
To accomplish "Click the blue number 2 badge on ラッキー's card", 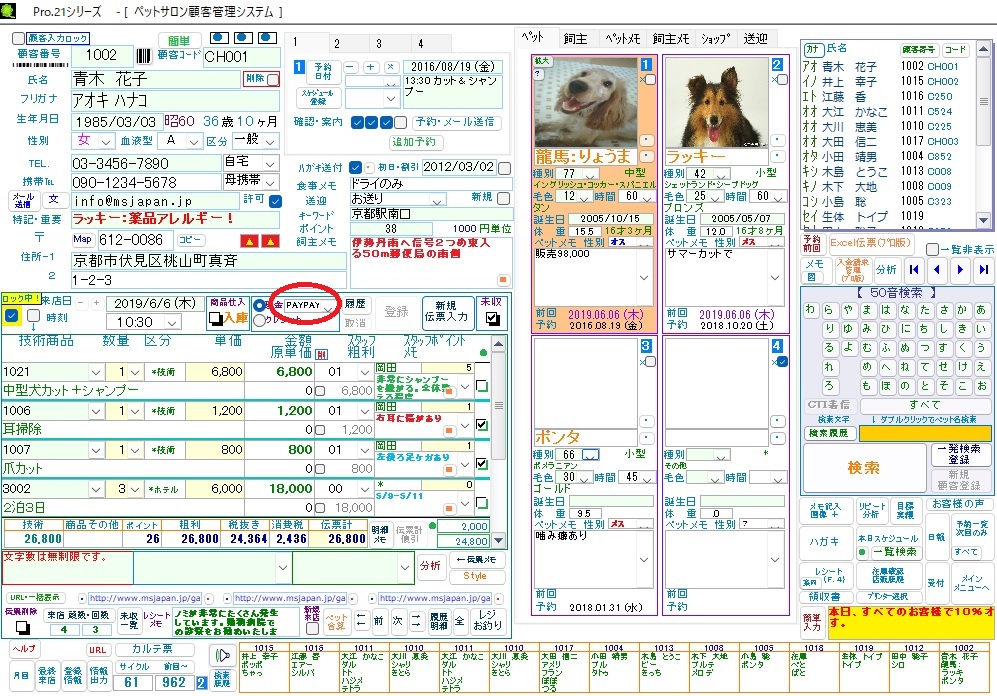I will tap(777, 65).
